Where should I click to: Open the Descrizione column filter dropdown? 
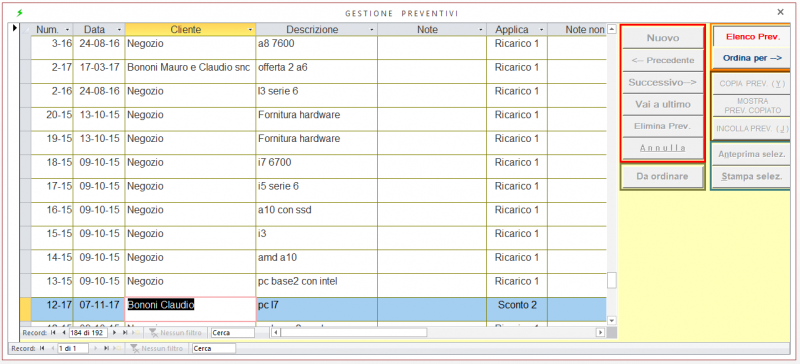point(372,30)
